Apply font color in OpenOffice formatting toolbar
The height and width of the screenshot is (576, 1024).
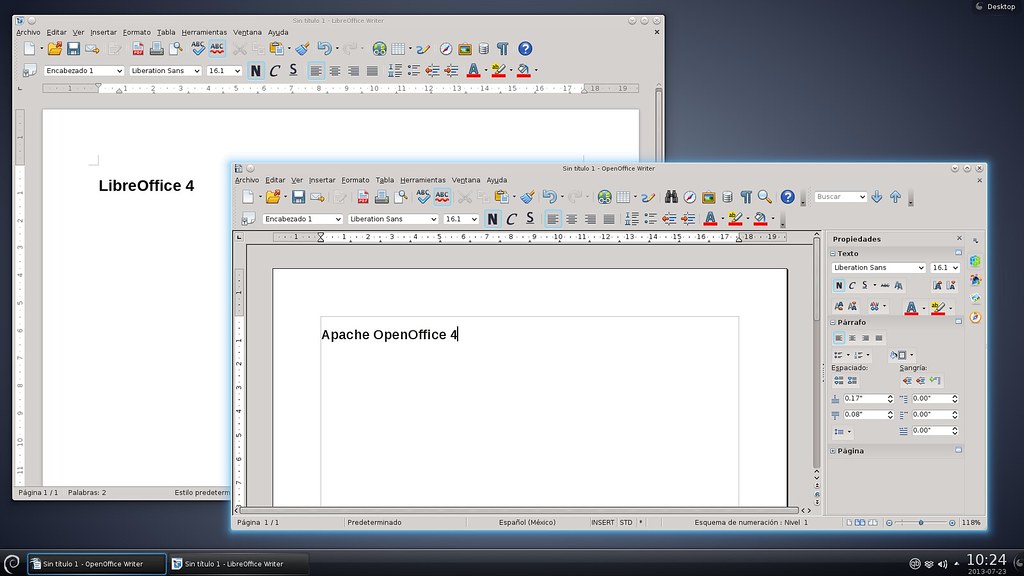(710, 219)
